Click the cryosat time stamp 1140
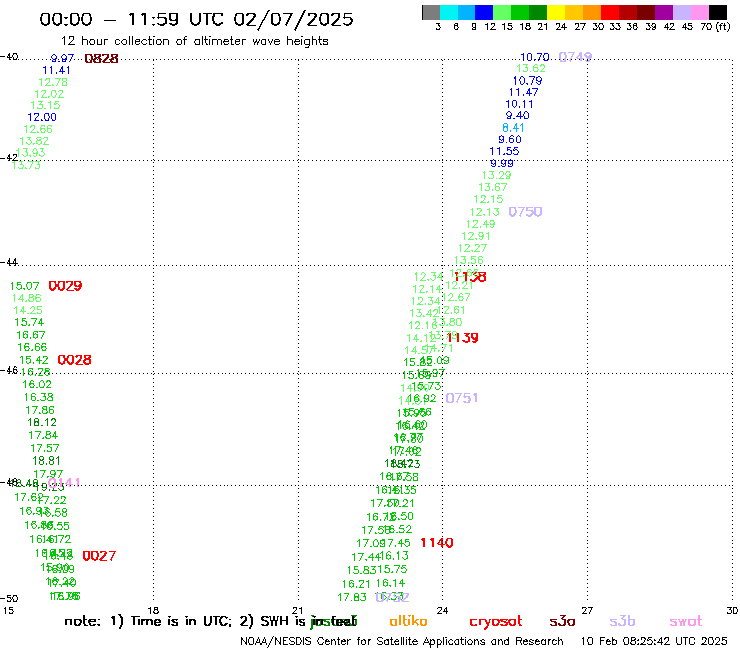740x650 pixels. click(437, 543)
